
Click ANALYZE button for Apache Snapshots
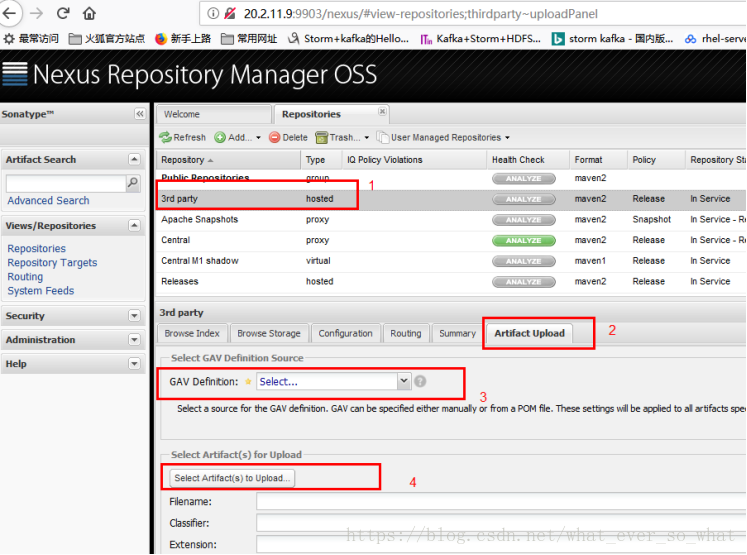pos(524,220)
